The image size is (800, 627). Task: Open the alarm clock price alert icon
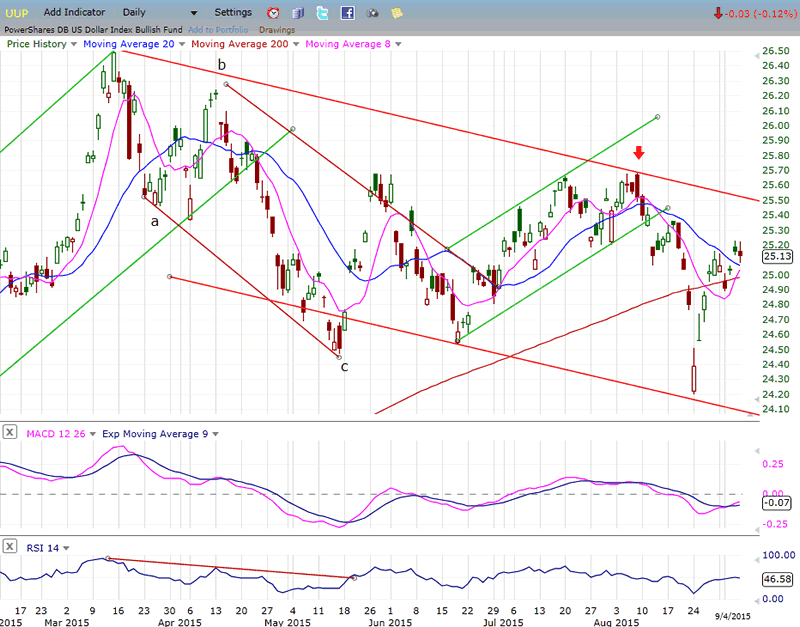pyautogui.click(x=275, y=13)
